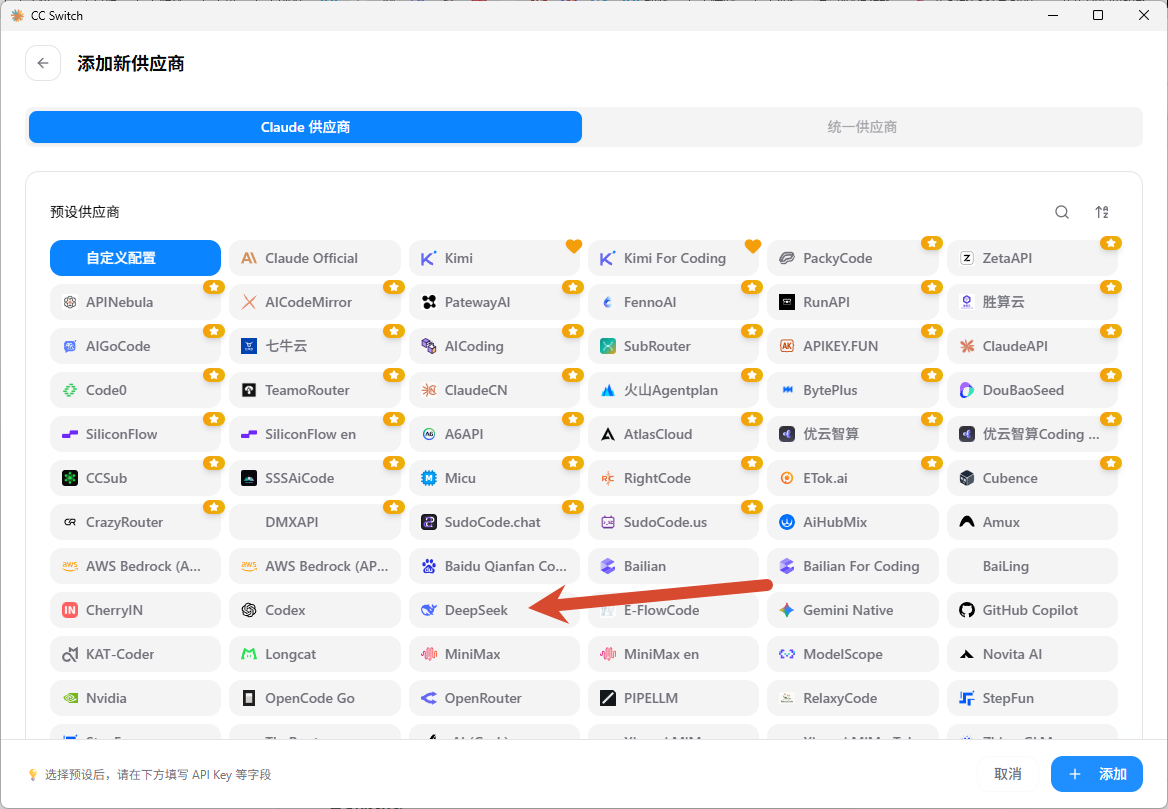Open the preset provider search
Screen dimensions: 1168x809
(x=1061, y=212)
